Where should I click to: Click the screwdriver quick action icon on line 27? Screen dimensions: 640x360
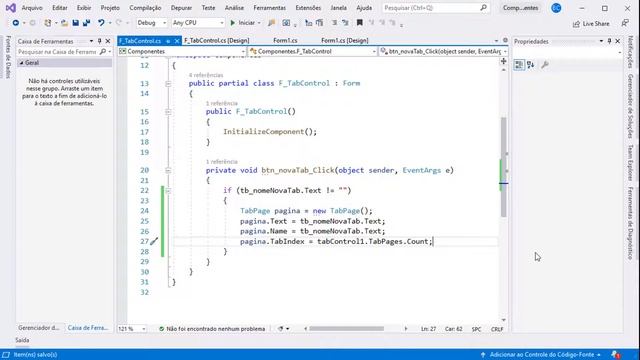coord(154,241)
